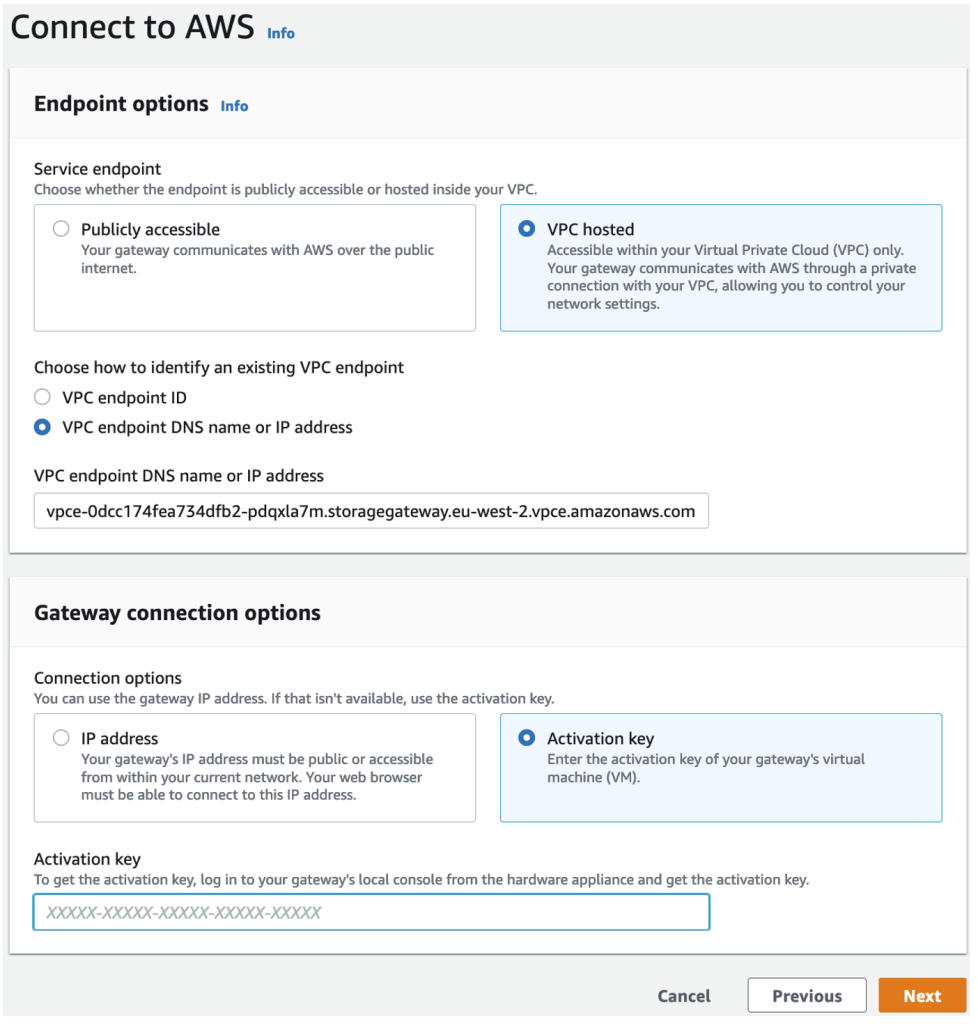Click the "Activation key" option card
The width and height of the screenshot is (978, 1024).
pyautogui.click(x=720, y=768)
